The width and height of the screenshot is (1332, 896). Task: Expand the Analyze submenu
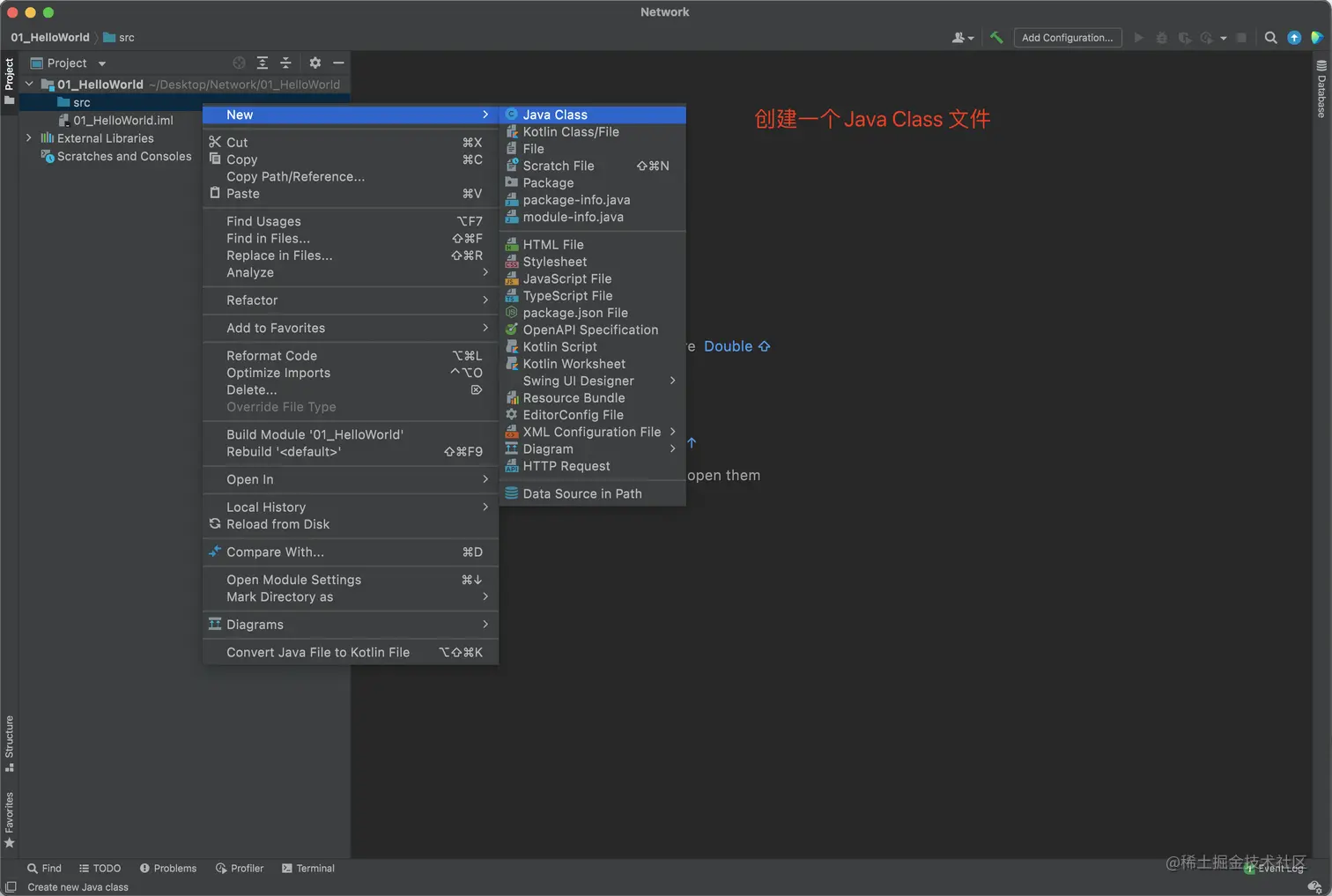point(351,273)
